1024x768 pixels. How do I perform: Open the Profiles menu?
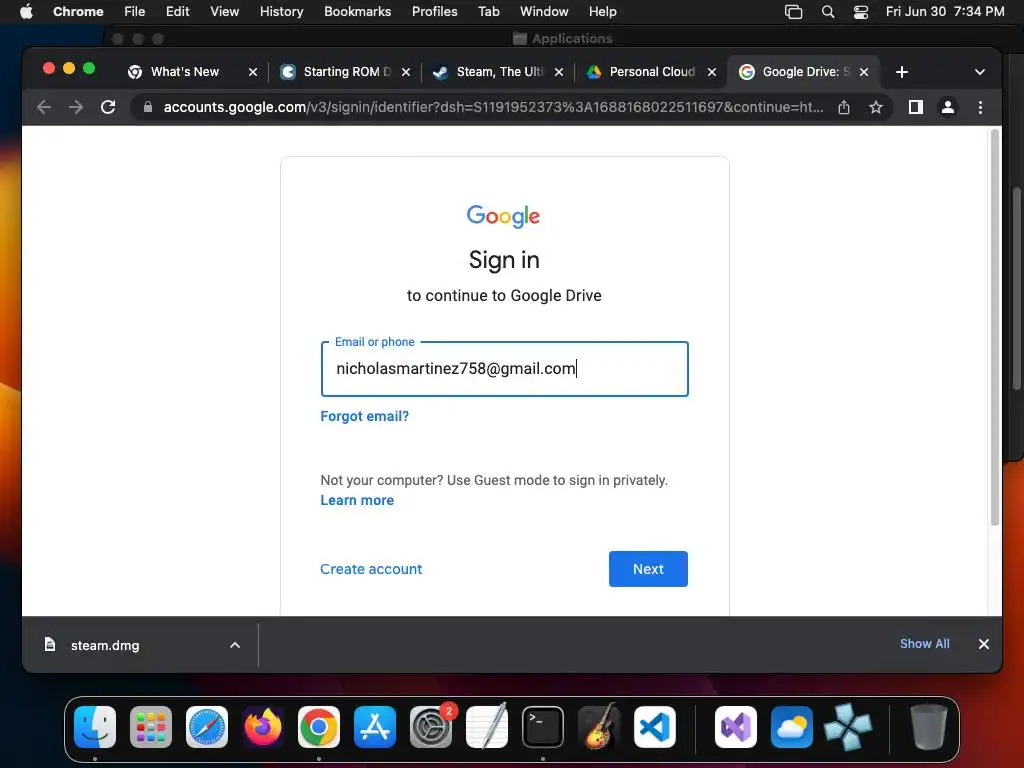tap(435, 12)
